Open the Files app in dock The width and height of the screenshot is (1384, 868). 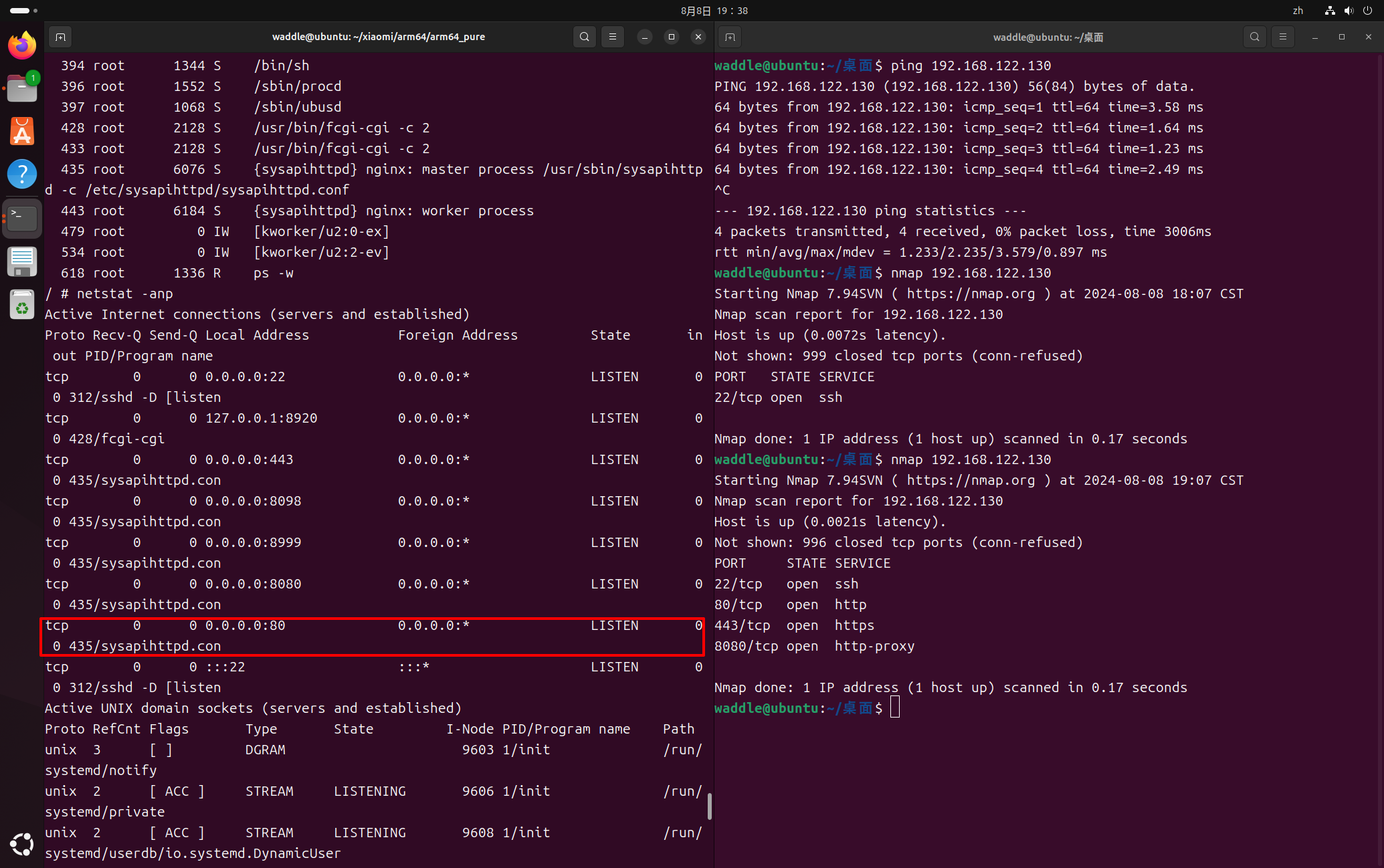tap(22, 88)
